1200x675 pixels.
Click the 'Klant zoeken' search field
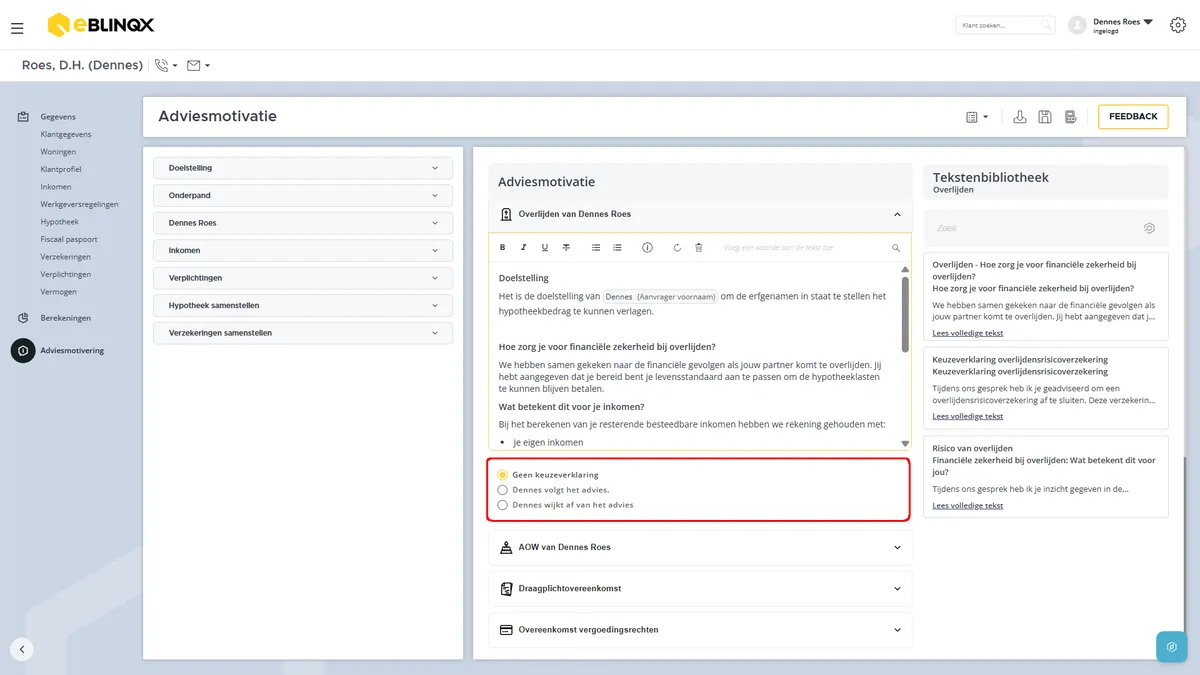coord(1005,25)
